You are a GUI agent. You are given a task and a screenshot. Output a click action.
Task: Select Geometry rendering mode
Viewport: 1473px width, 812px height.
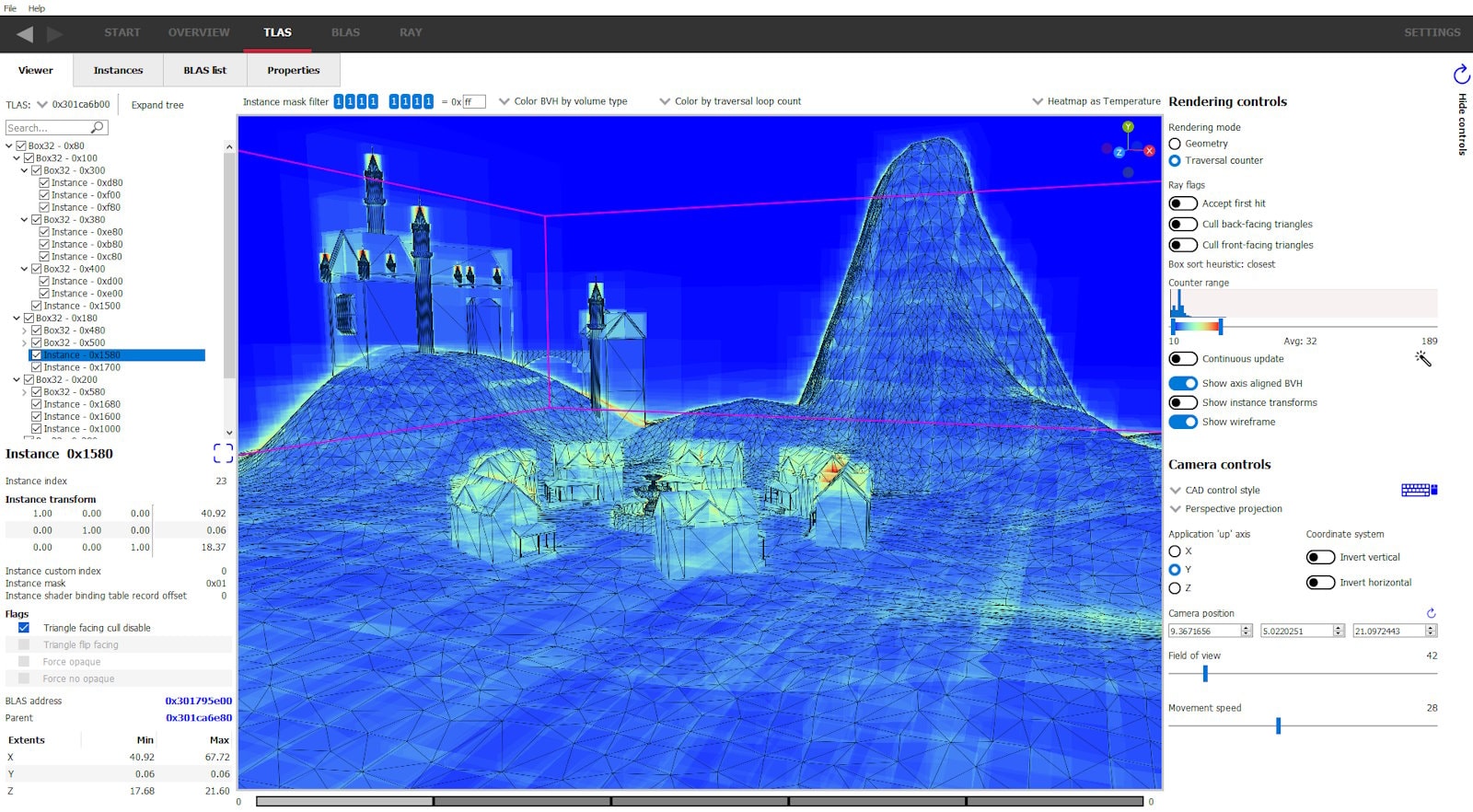pos(1175,144)
